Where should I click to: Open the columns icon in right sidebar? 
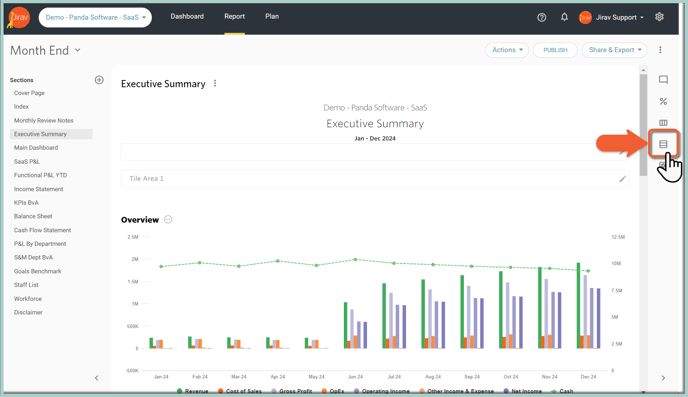(x=663, y=123)
